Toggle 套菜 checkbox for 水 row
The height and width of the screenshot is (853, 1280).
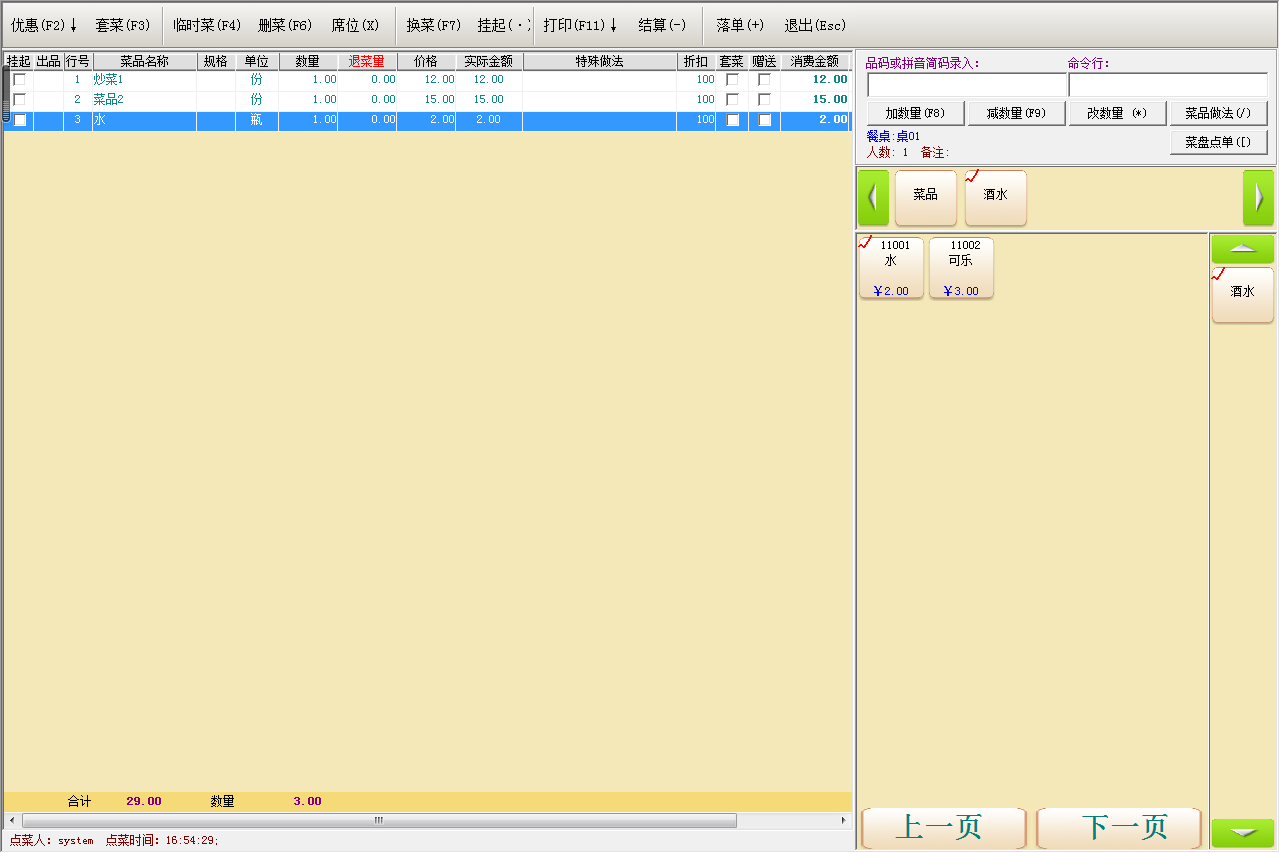[x=732, y=120]
